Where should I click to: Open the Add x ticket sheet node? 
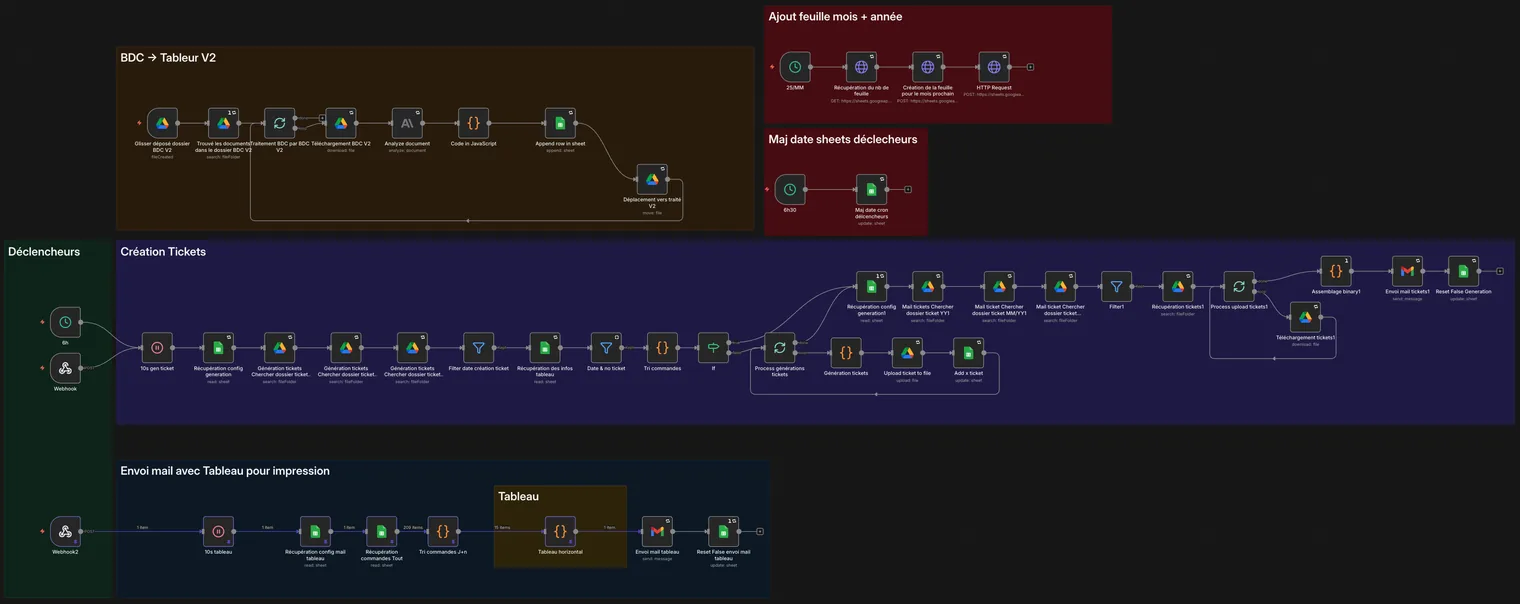(968, 353)
